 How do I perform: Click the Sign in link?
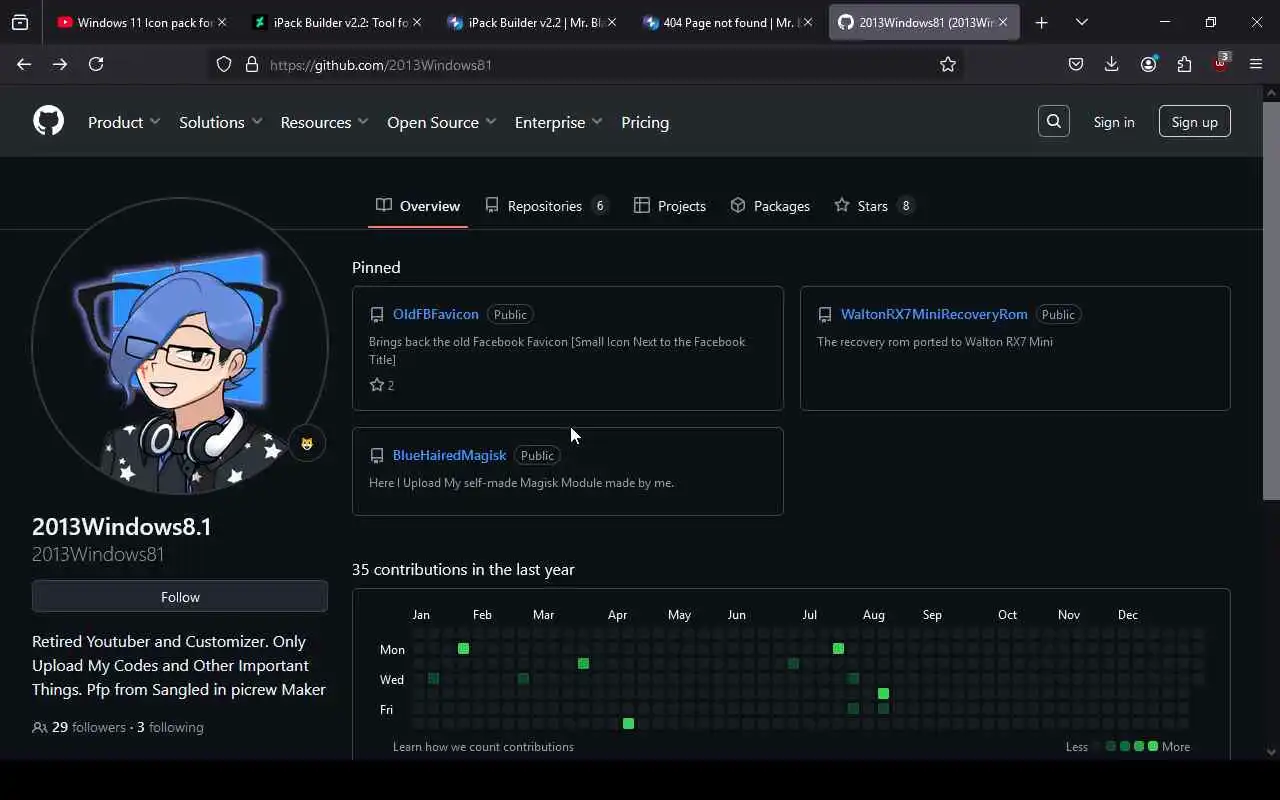(1114, 122)
